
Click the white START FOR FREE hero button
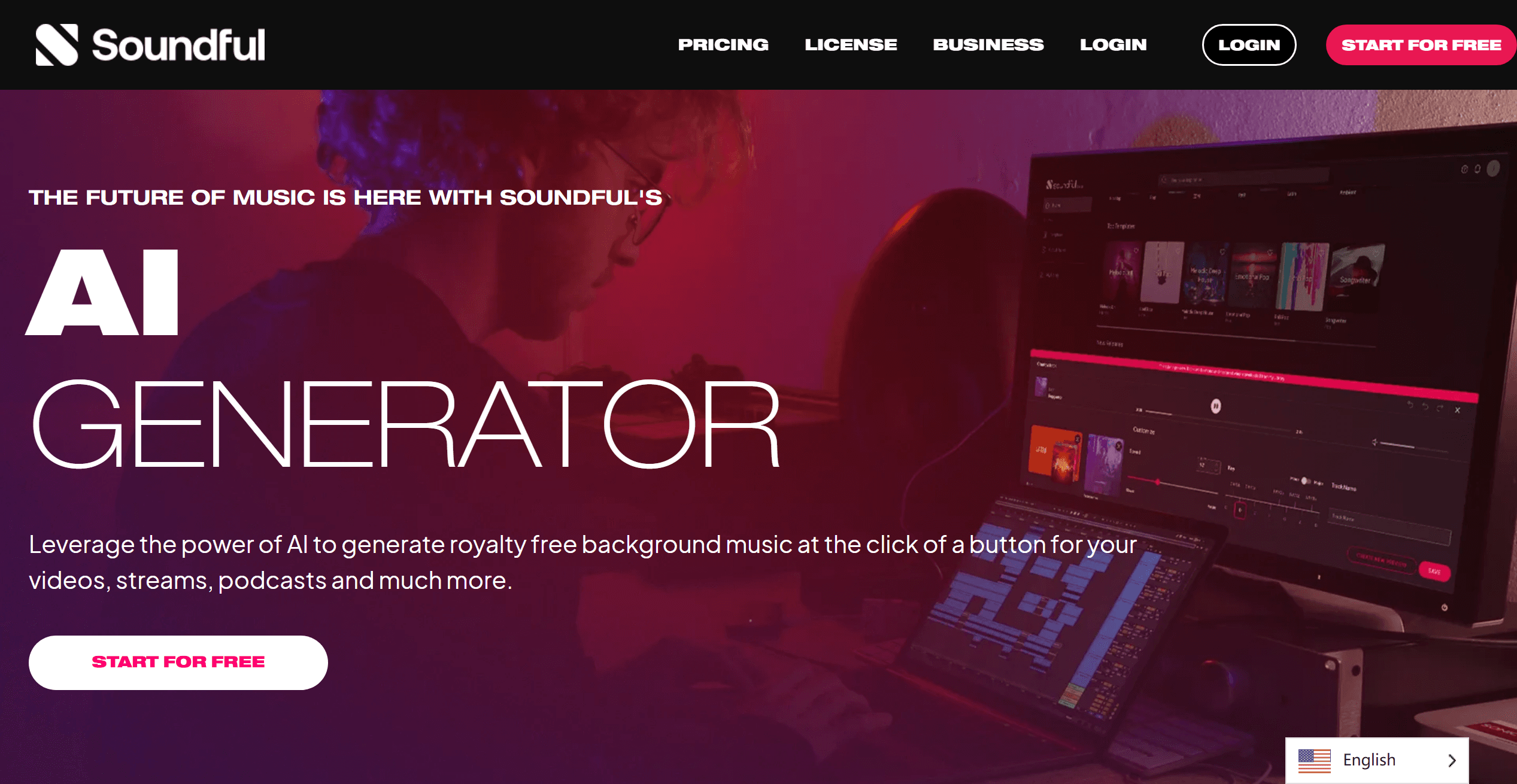[178, 663]
